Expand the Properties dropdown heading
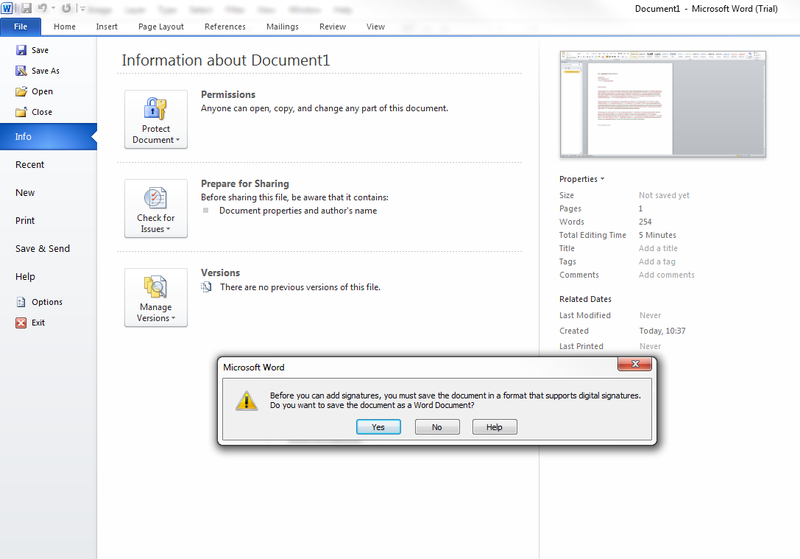The height and width of the screenshot is (559, 800). 581,179
